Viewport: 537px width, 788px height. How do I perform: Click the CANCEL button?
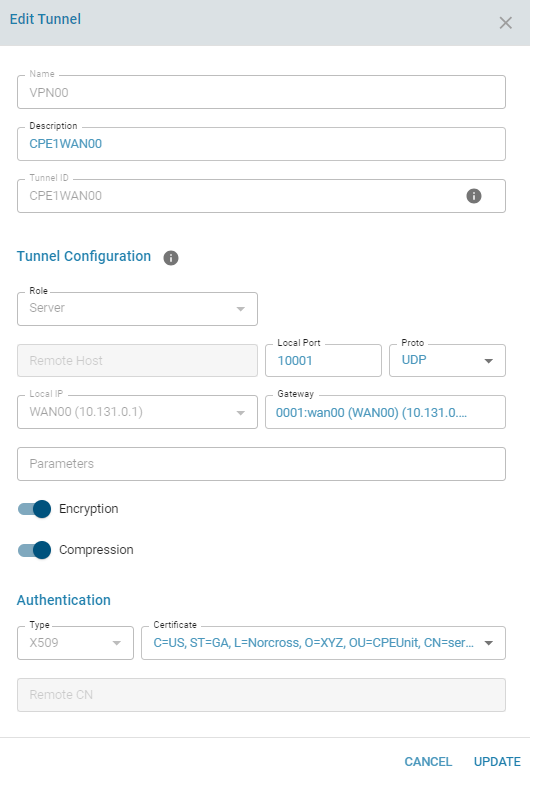[428, 762]
